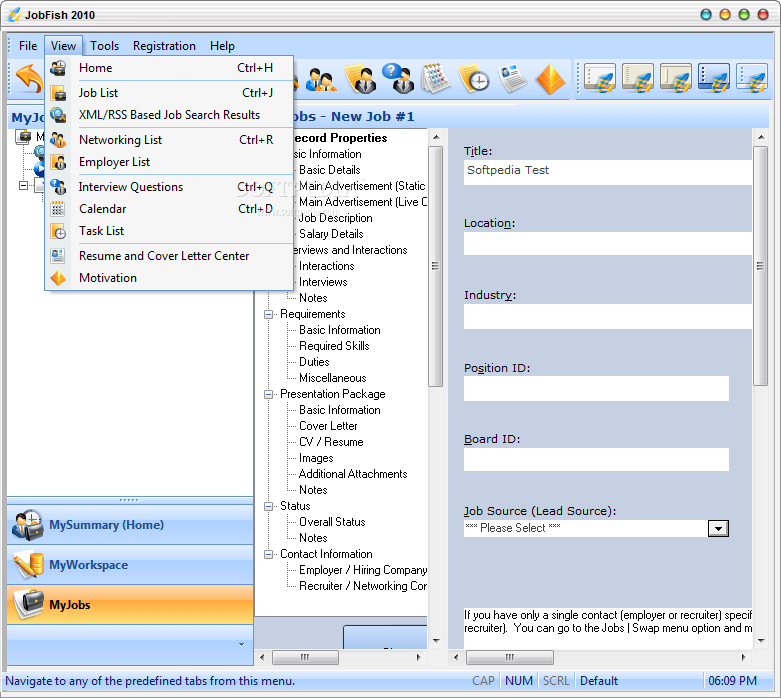Select Duties tree item
781x698 pixels.
pos(314,362)
